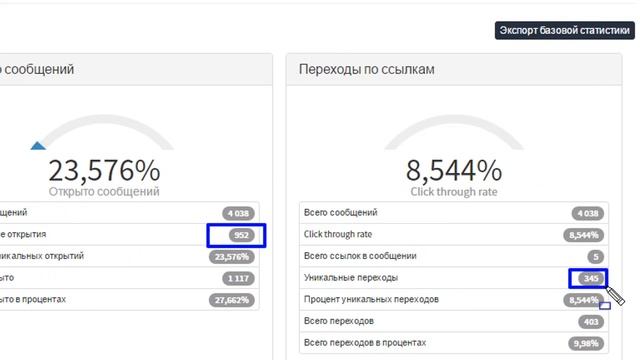Click the Всего сообщений row label
This screenshot has height=360, width=640.
tap(340, 213)
